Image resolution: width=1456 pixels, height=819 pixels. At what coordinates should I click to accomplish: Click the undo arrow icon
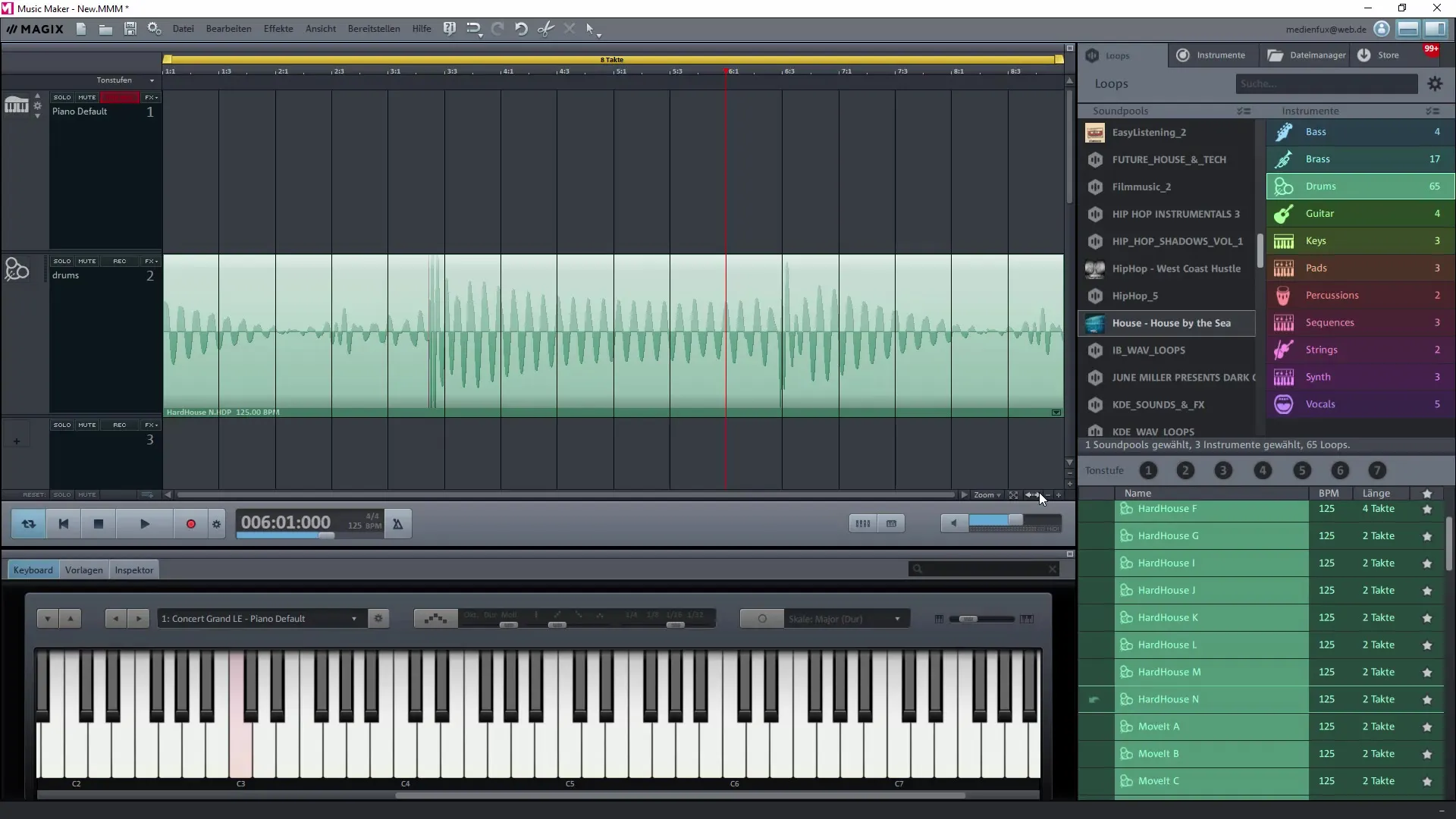[521, 29]
